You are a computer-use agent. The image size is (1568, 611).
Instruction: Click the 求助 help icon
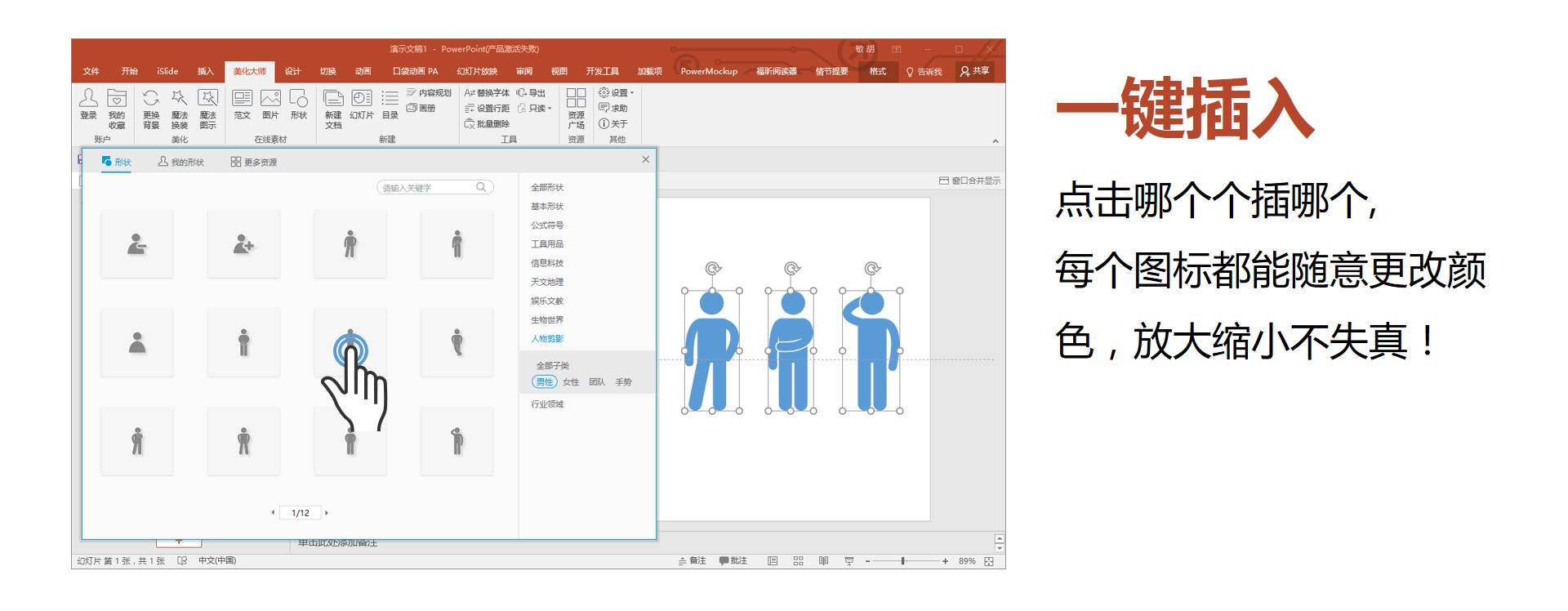(x=612, y=108)
